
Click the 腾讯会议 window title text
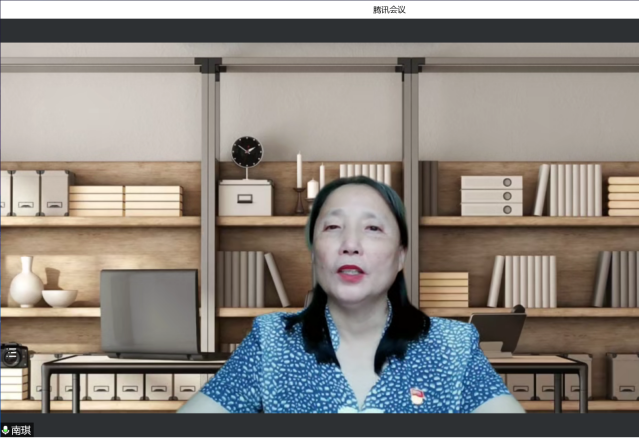coord(389,9)
